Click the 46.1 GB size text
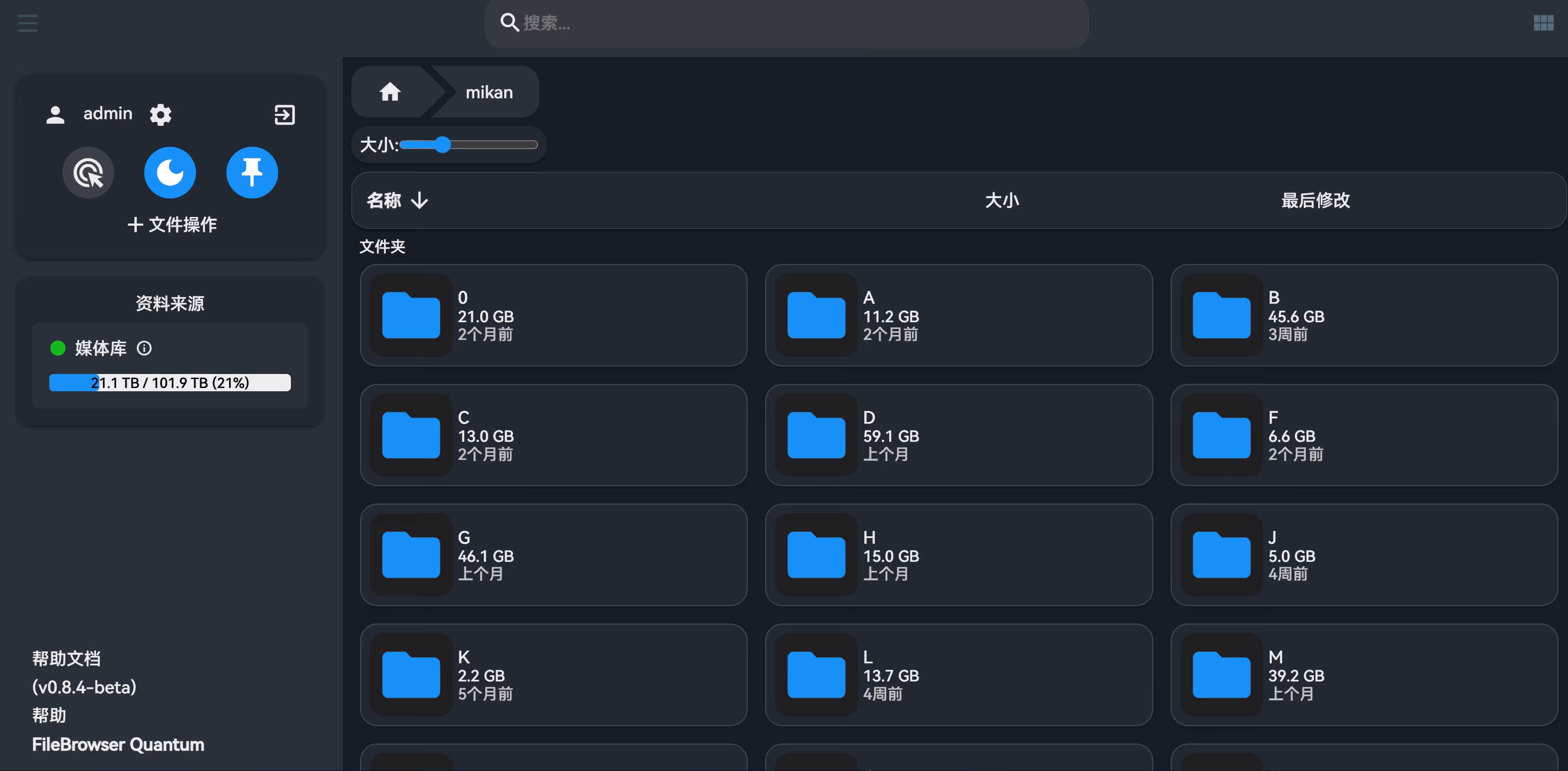1568x771 pixels. click(486, 556)
